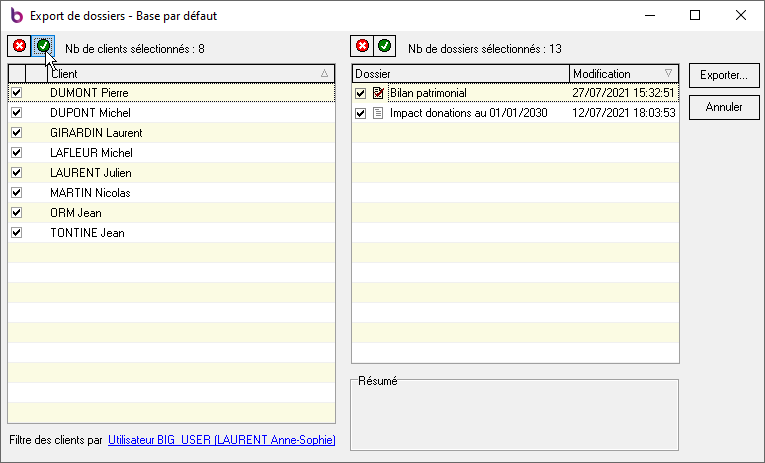The width and height of the screenshot is (765, 463).
Task: Toggle ORM Jean checkbox
Action: tap(17, 212)
